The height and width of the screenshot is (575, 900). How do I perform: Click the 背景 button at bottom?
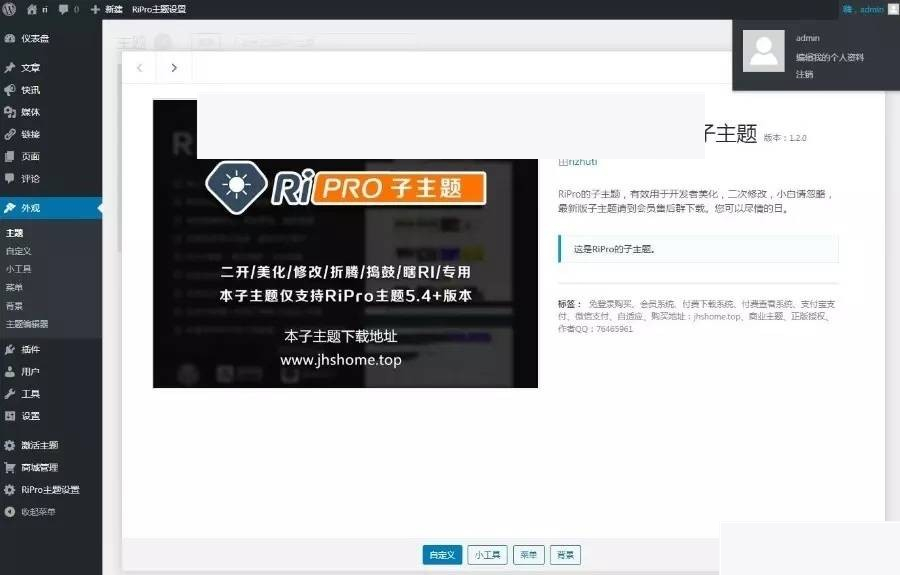[x=565, y=555]
